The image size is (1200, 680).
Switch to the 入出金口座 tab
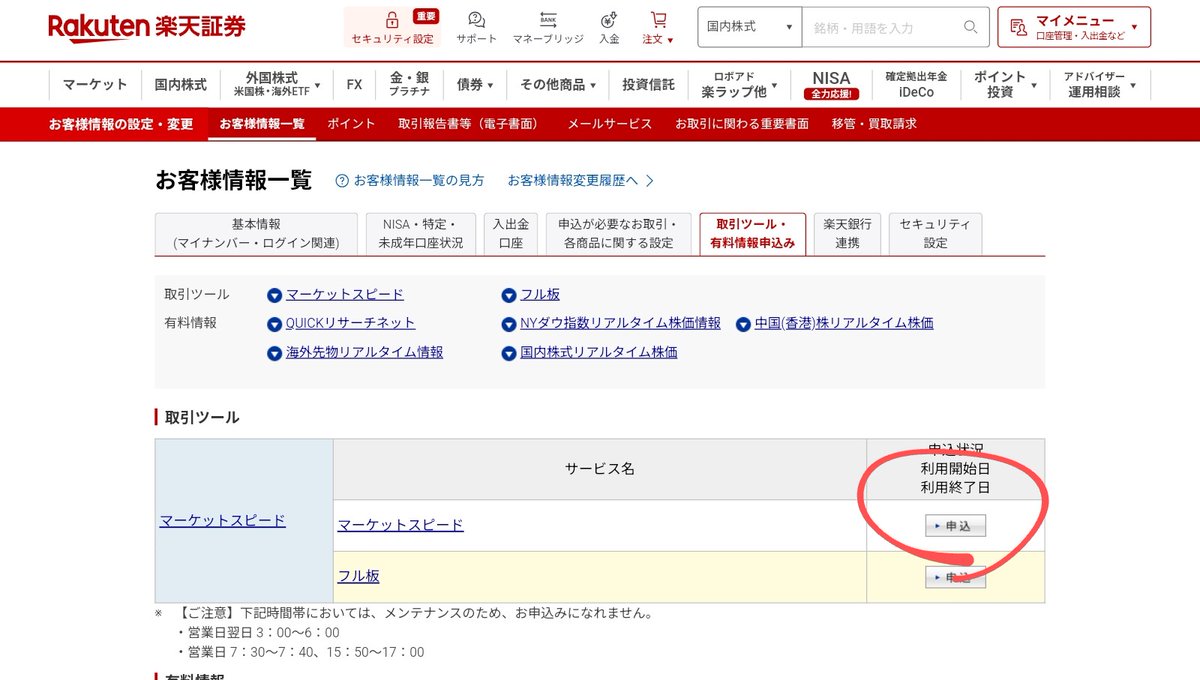coord(511,234)
